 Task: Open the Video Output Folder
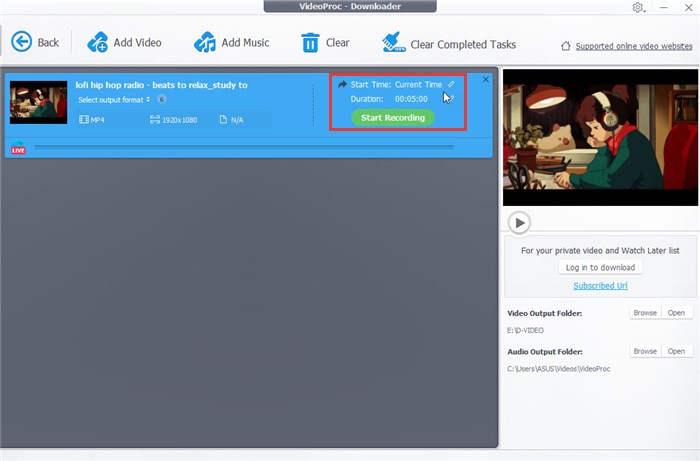[x=676, y=313]
